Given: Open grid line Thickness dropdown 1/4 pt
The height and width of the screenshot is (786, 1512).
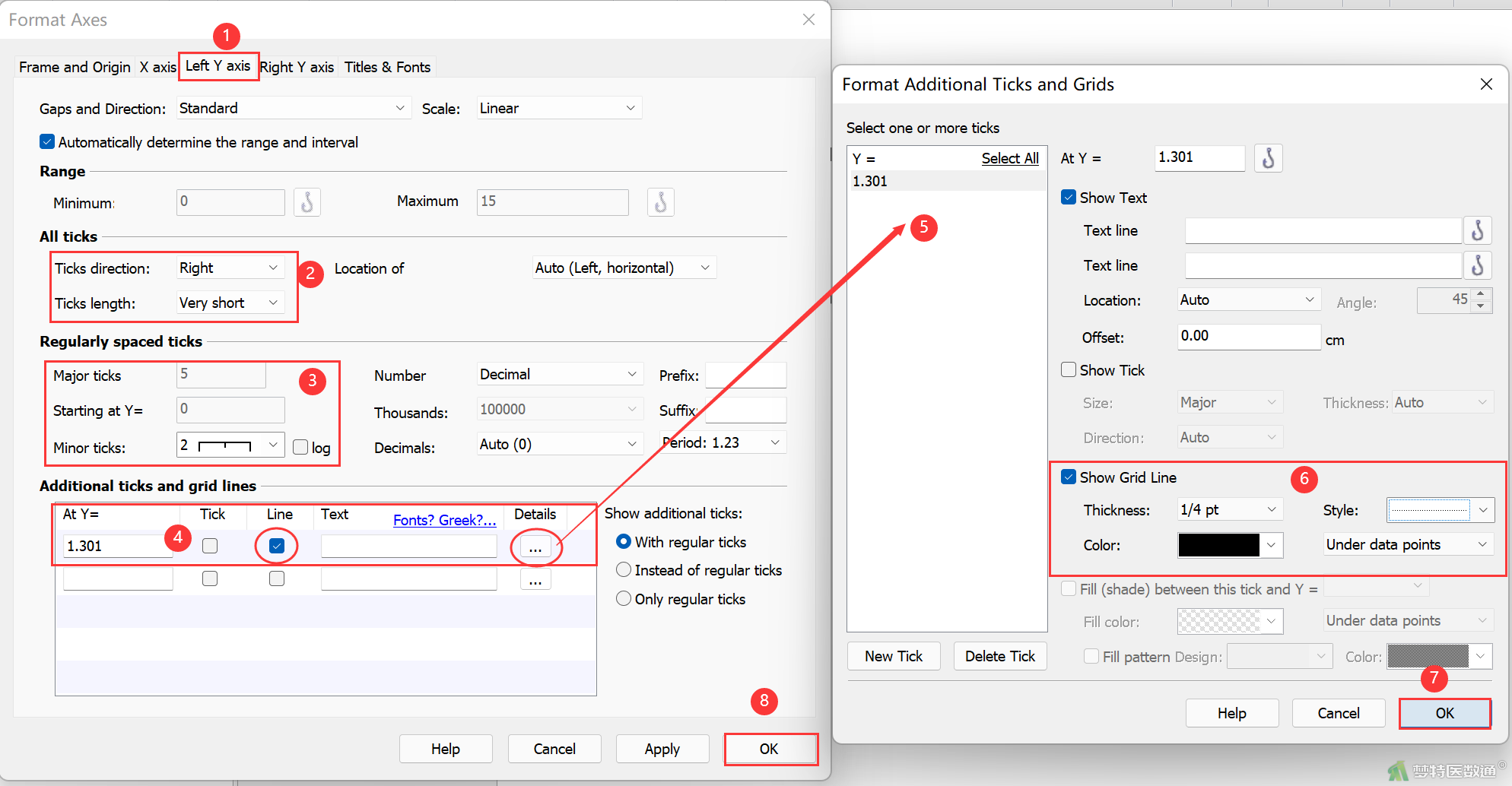Looking at the screenshot, I should [x=1230, y=509].
